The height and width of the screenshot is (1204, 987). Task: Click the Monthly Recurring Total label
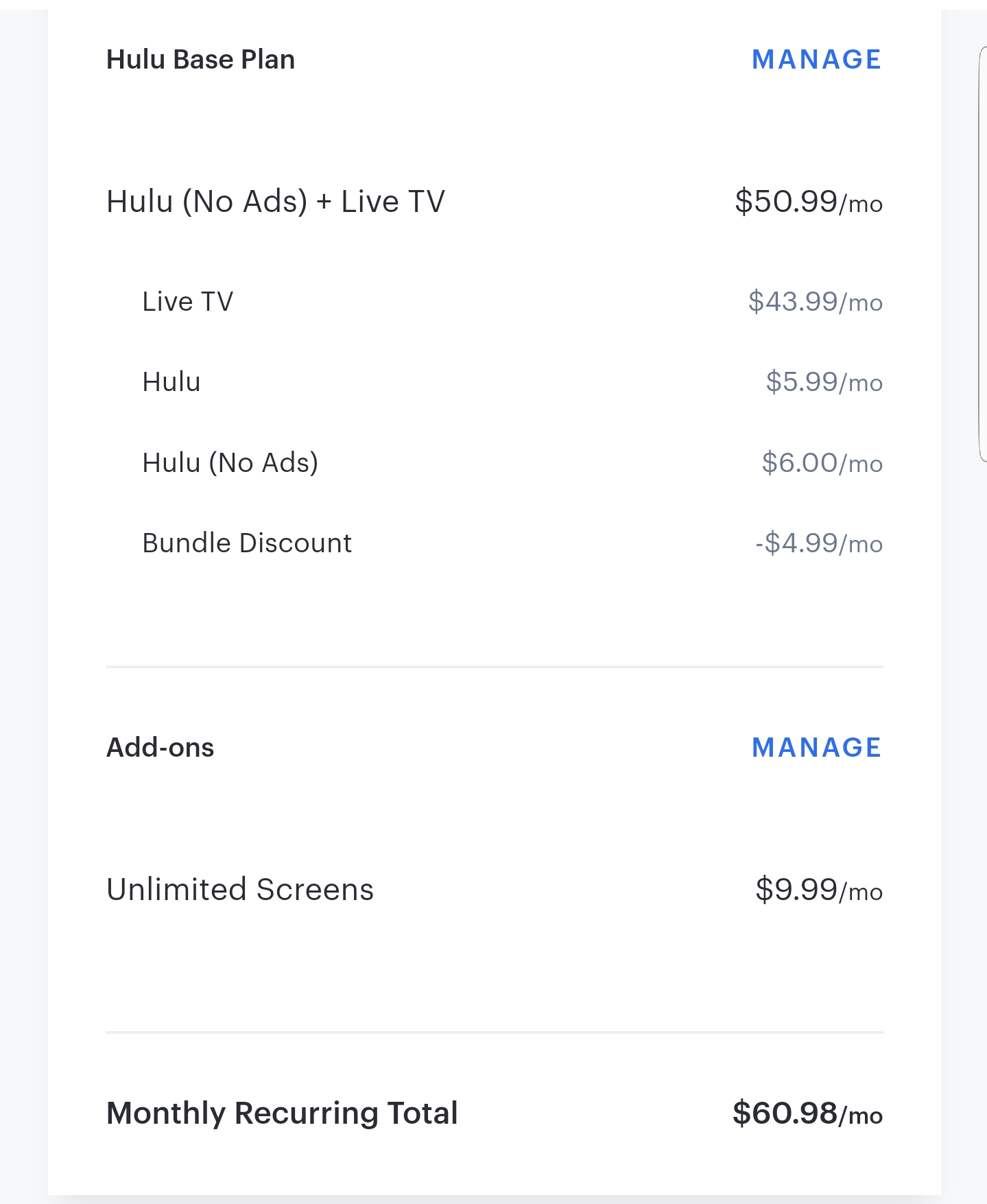(281, 1113)
